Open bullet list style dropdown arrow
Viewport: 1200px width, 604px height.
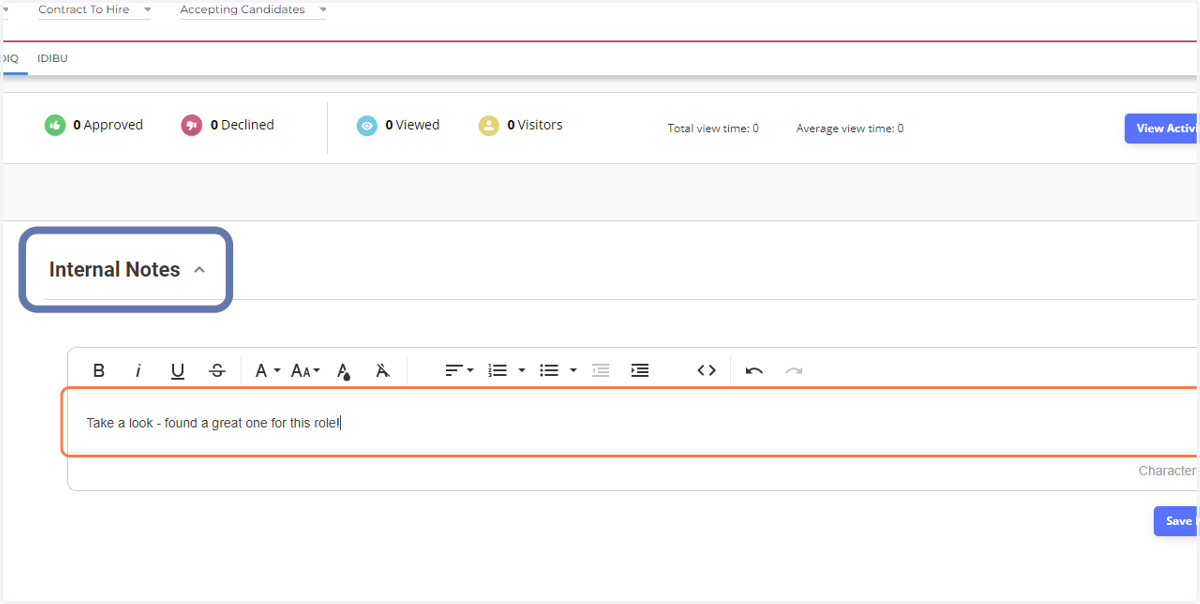[573, 370]
